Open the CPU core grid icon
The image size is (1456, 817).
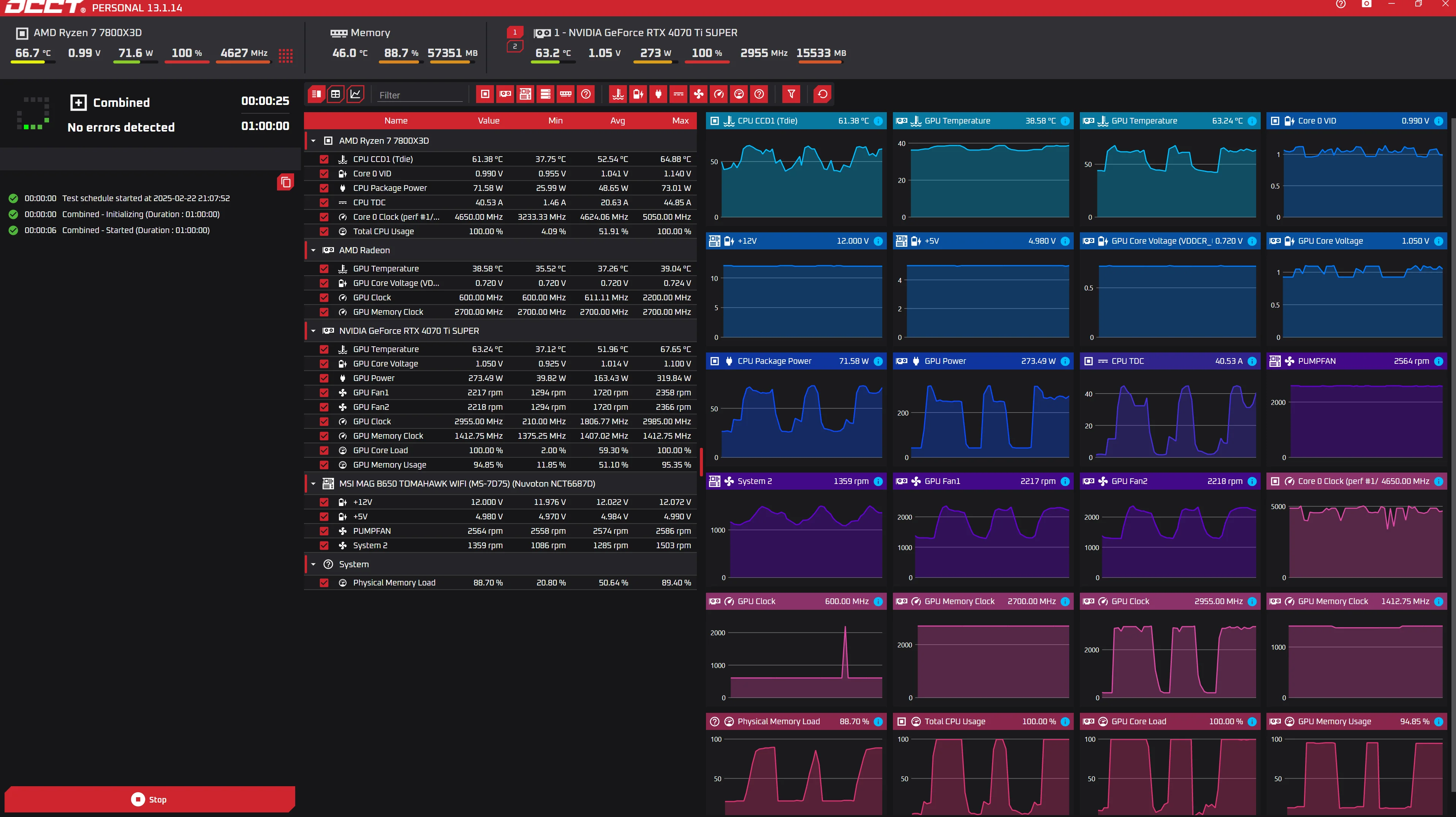click(x=286, y=56)
